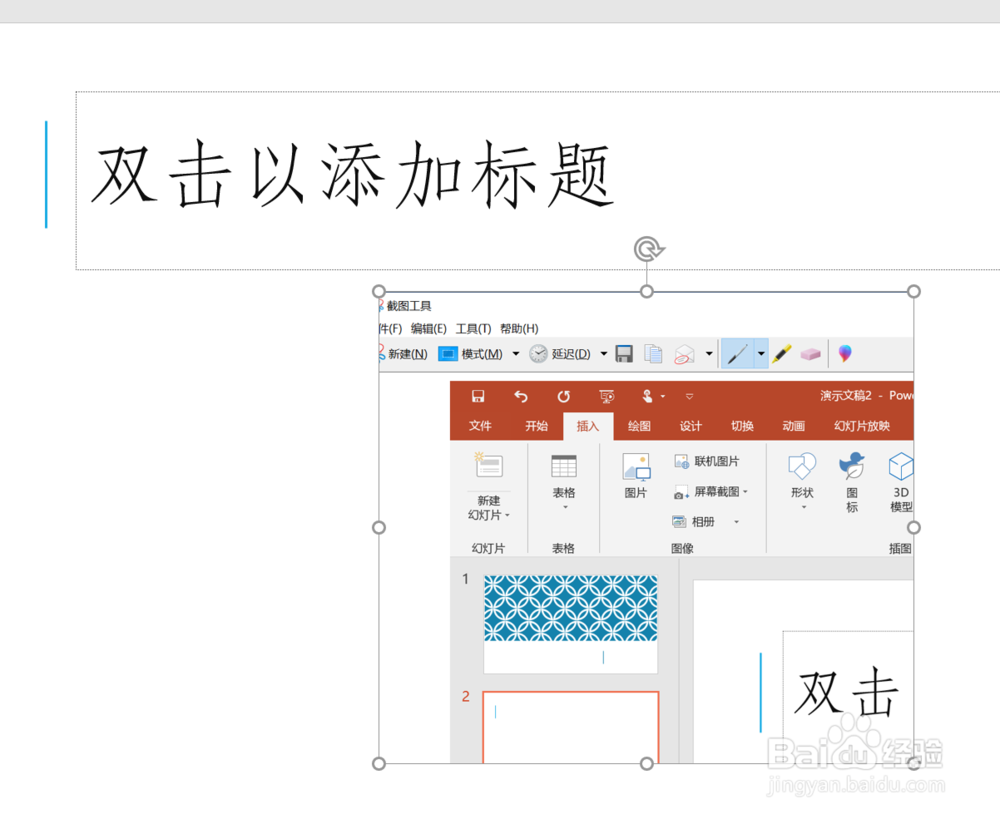Click the Paint 3D balloon icon

point(845,353)
